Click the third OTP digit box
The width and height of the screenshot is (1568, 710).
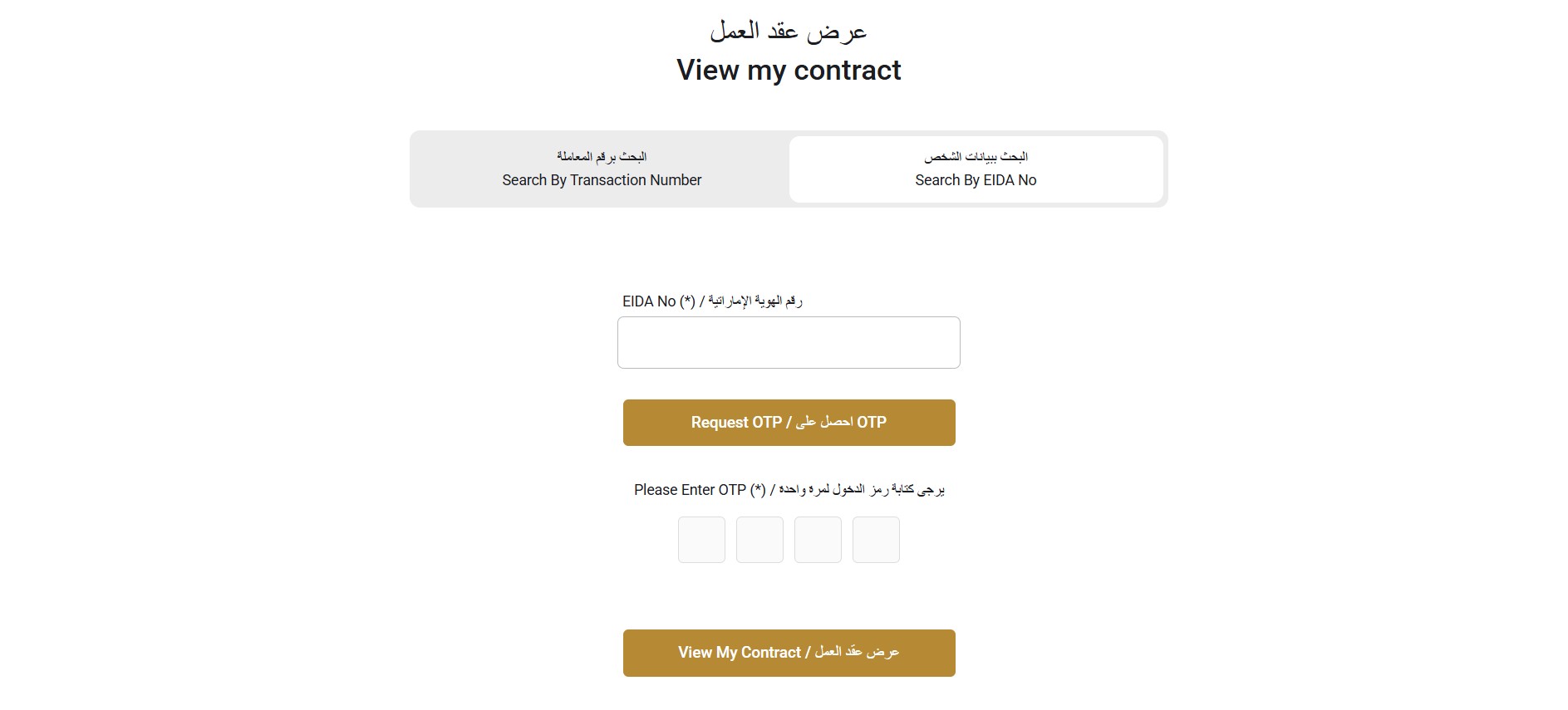(x=817, y=540)
